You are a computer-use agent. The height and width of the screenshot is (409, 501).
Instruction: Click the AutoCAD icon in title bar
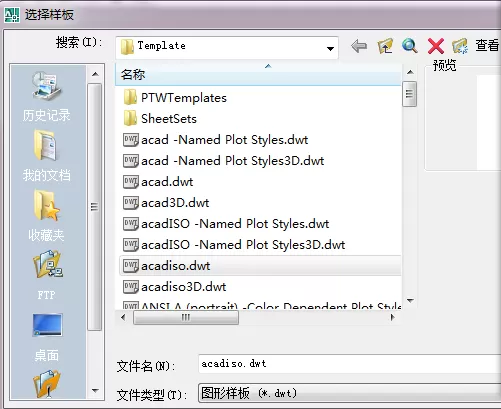click(x=12, y=15)
